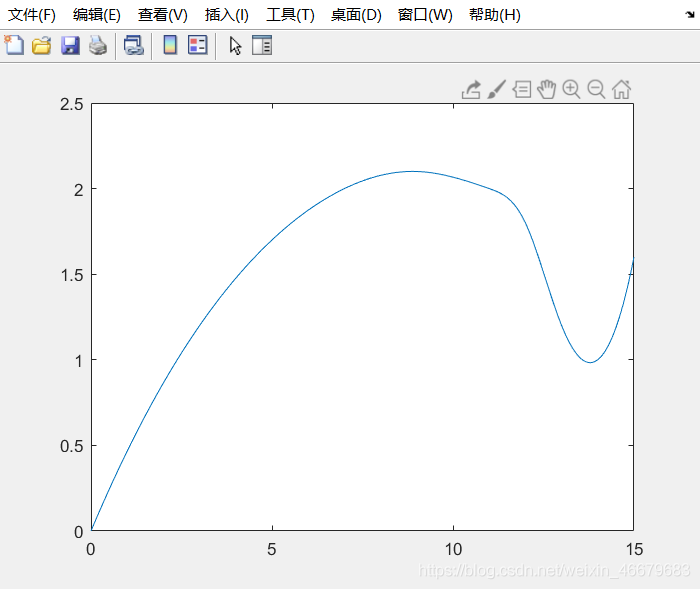Click the x-axis tick label 15
The image size is (700, 589).
(x=634, y=549)
